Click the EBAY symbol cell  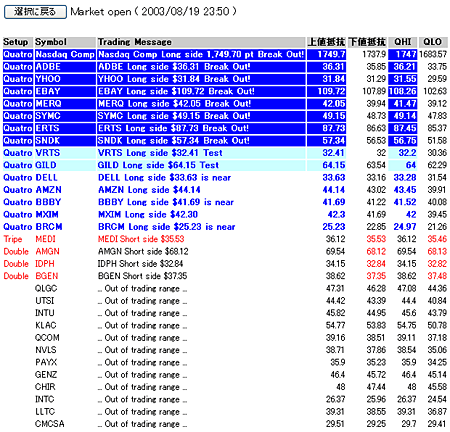(65, 91)
